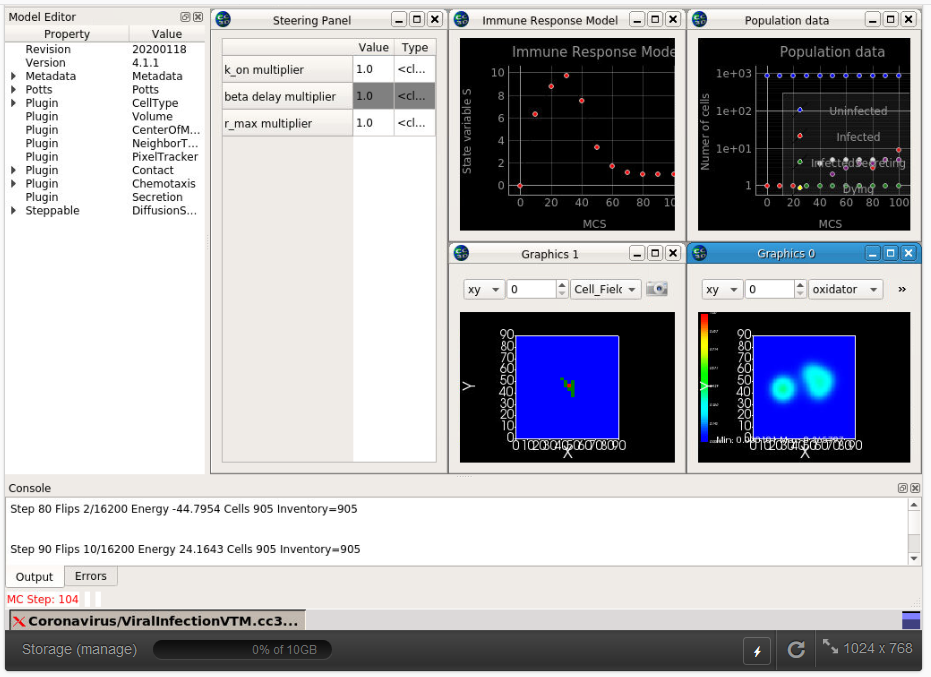Close the Coronavirus/ViralInfectionVTM tab with red X
931x677 pixels.
coord(19,621)
